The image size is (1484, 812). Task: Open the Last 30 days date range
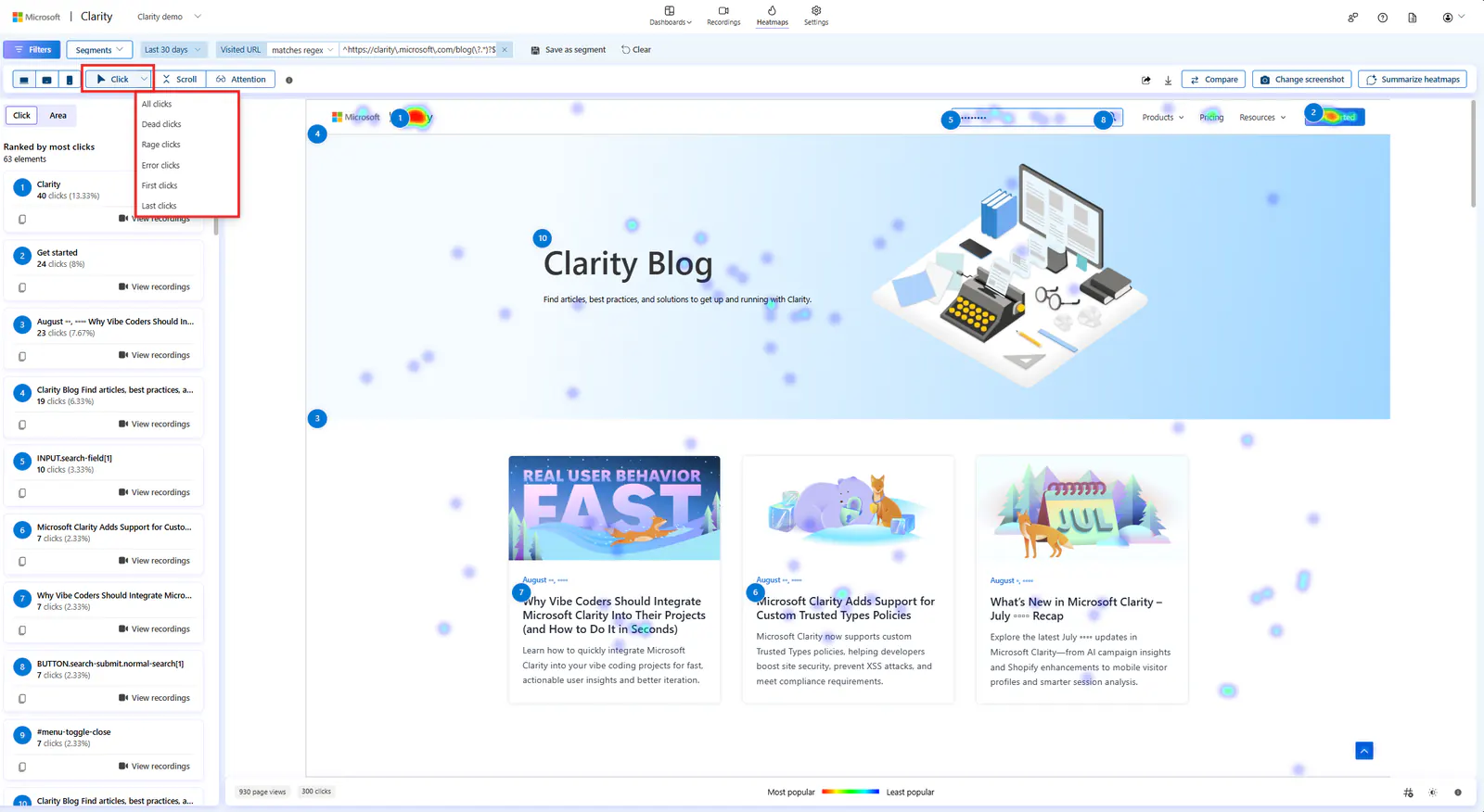(173, 50)
